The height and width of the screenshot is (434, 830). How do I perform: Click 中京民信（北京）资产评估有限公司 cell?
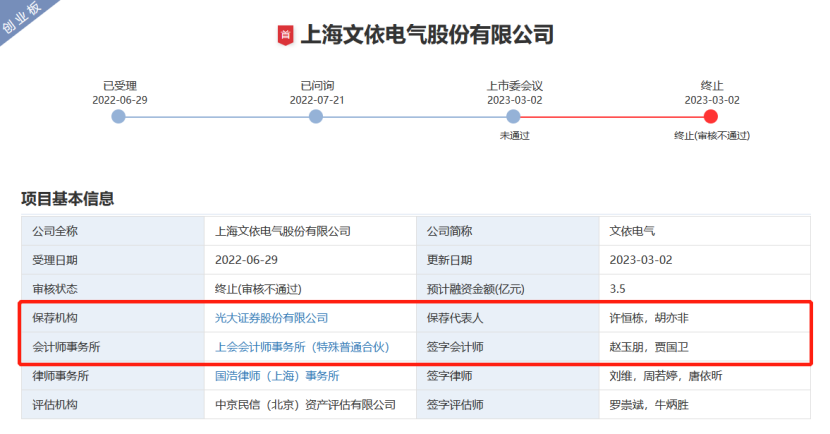pyautogui.click(x=310, y=405)
